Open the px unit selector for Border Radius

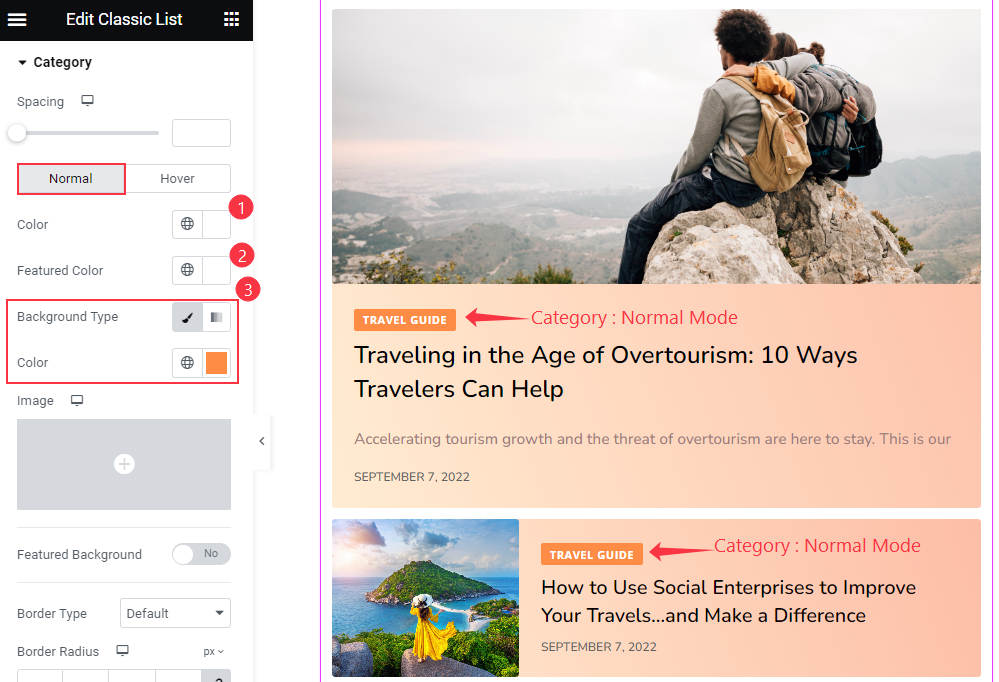tap(213, 651)
